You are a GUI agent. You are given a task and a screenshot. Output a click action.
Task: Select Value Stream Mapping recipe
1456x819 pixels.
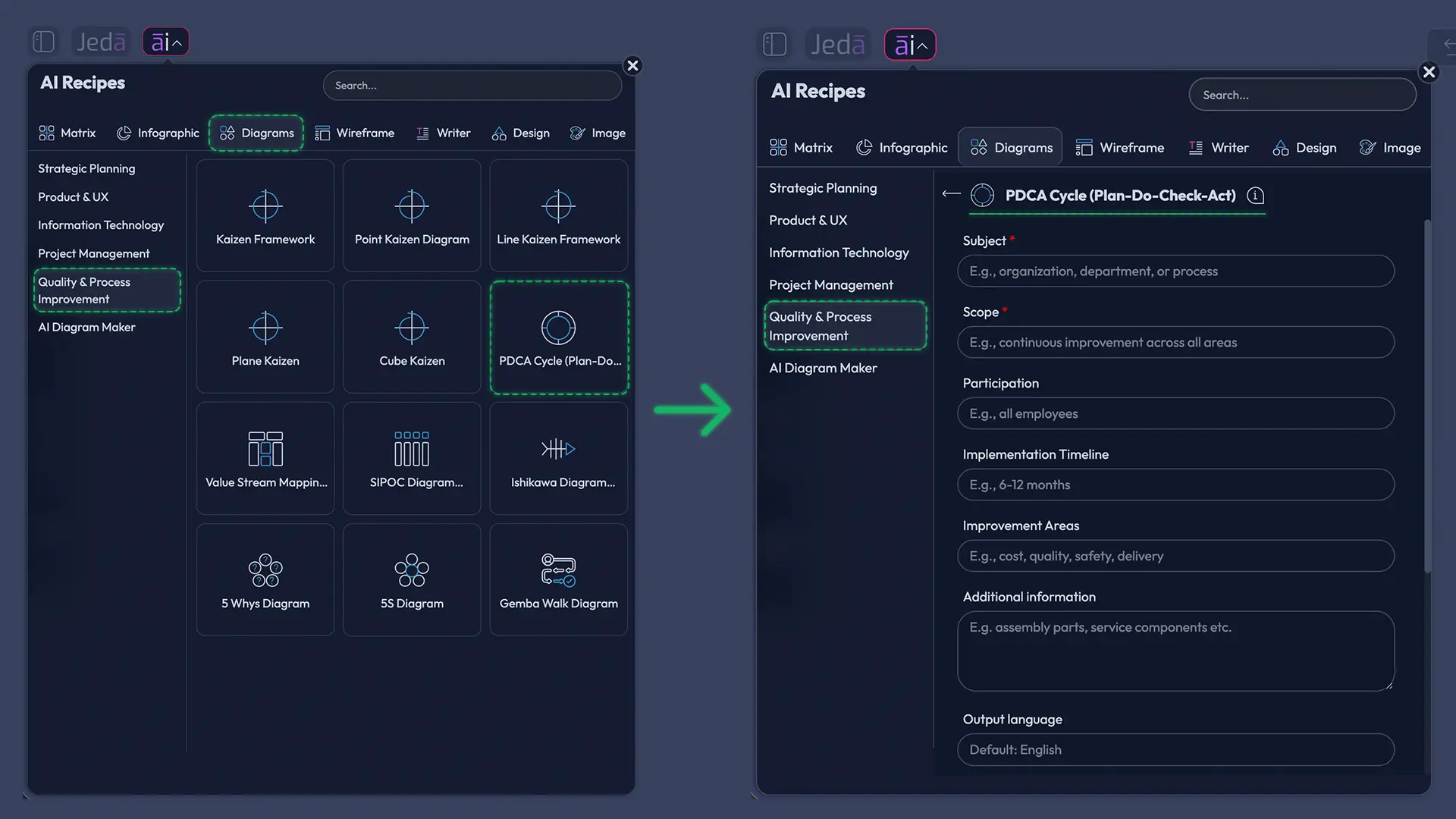coord(265,459)
